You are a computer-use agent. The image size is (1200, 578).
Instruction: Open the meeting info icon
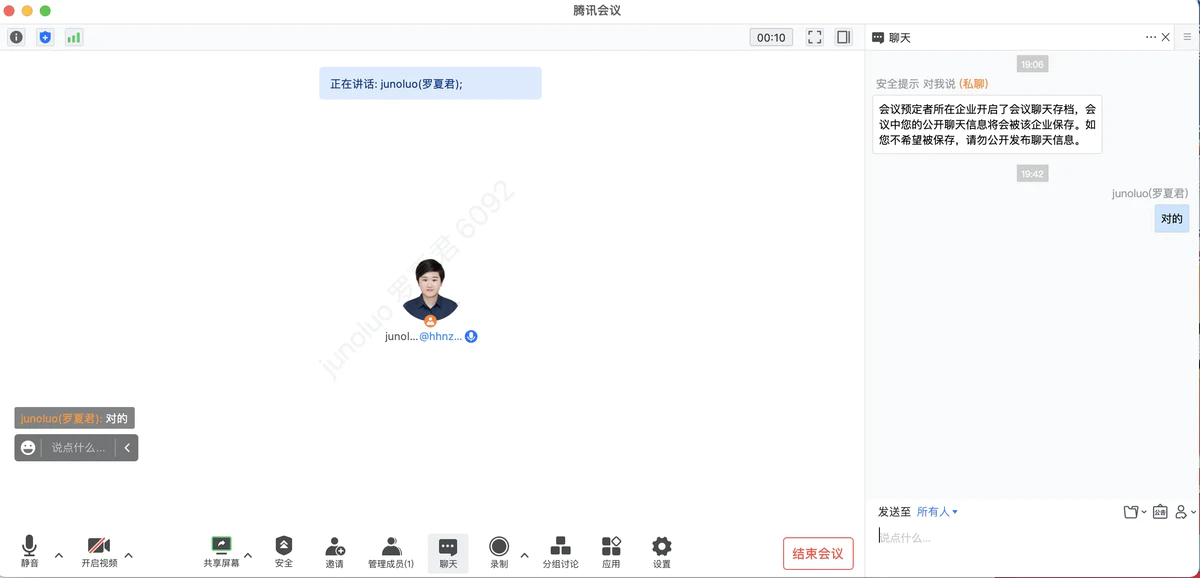16,37
